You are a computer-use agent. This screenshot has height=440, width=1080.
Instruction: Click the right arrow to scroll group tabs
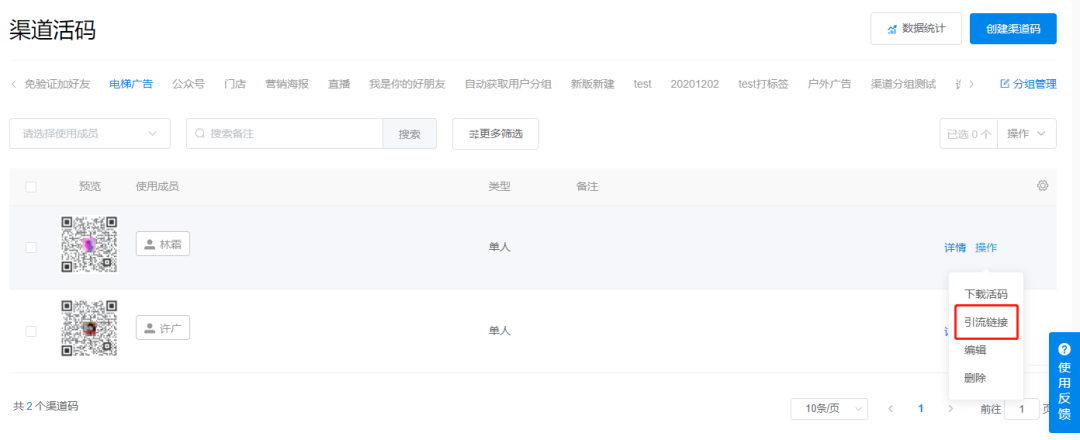[x=971, y=84]
